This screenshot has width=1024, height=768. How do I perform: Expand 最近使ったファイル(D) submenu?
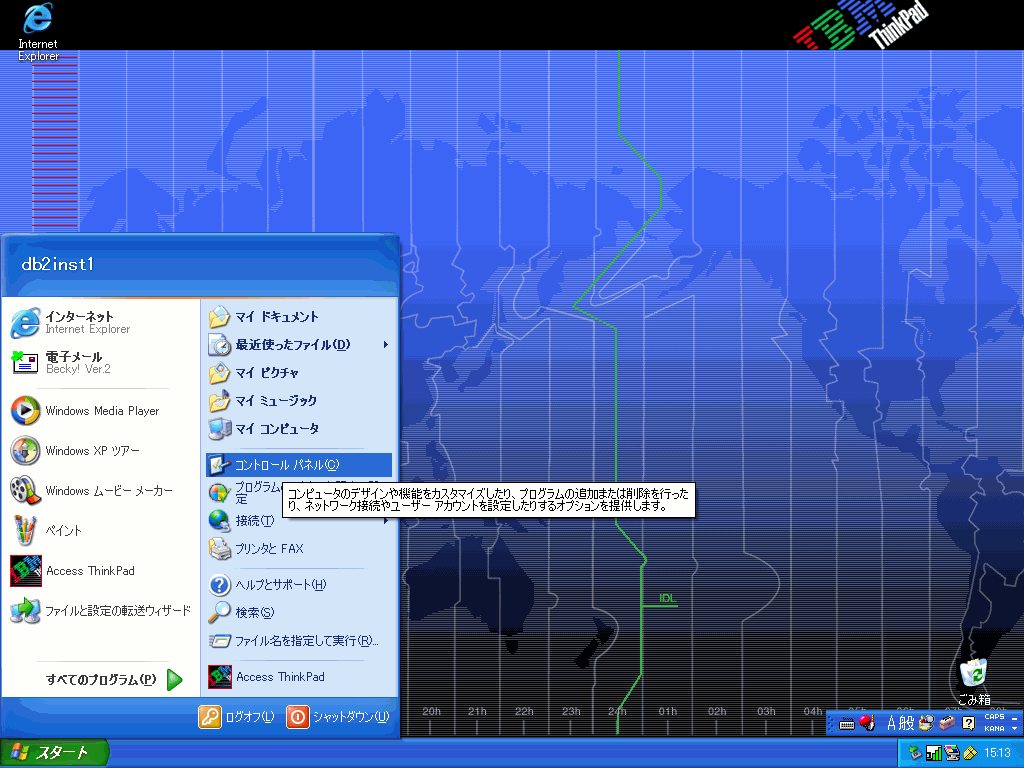click(298, 345)
